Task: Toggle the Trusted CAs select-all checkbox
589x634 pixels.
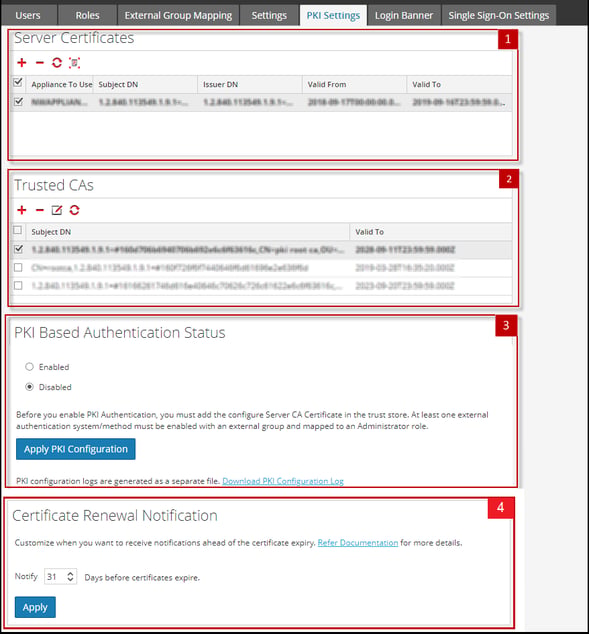Action: pyautogui.click(x=17, y=230)
